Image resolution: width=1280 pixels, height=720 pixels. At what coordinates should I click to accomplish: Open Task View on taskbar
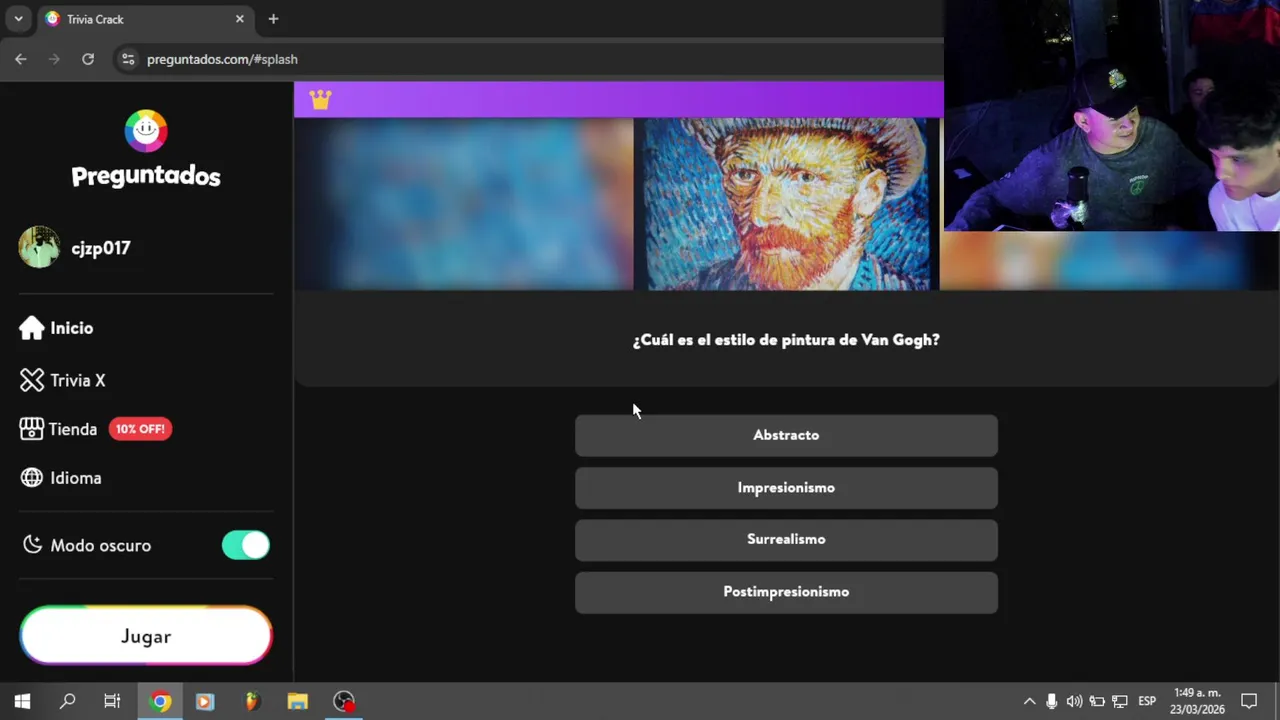click(112, 701)
